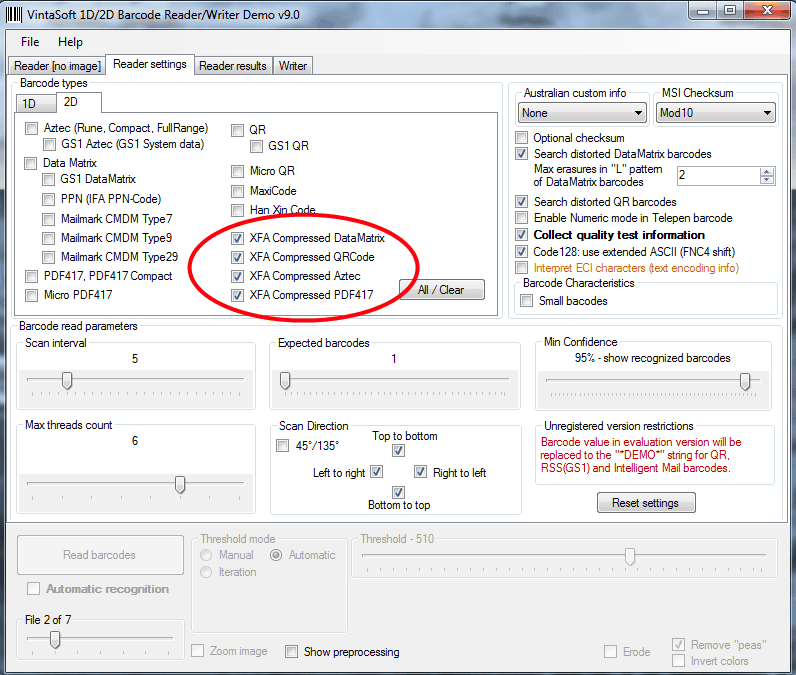
Task: Click the barcode app icon in title bar
Action: tap(14, 14)
